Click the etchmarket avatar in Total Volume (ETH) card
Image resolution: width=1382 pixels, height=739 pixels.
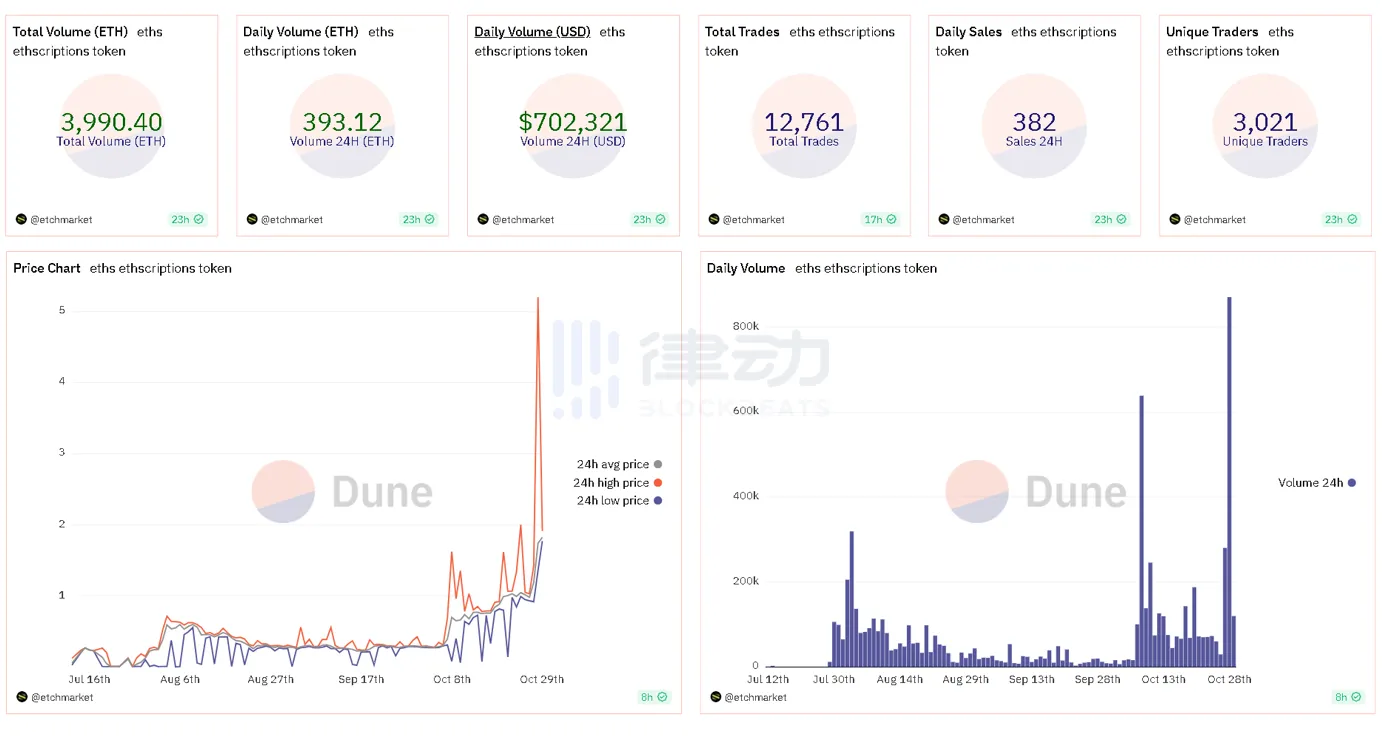coord(21,219)
